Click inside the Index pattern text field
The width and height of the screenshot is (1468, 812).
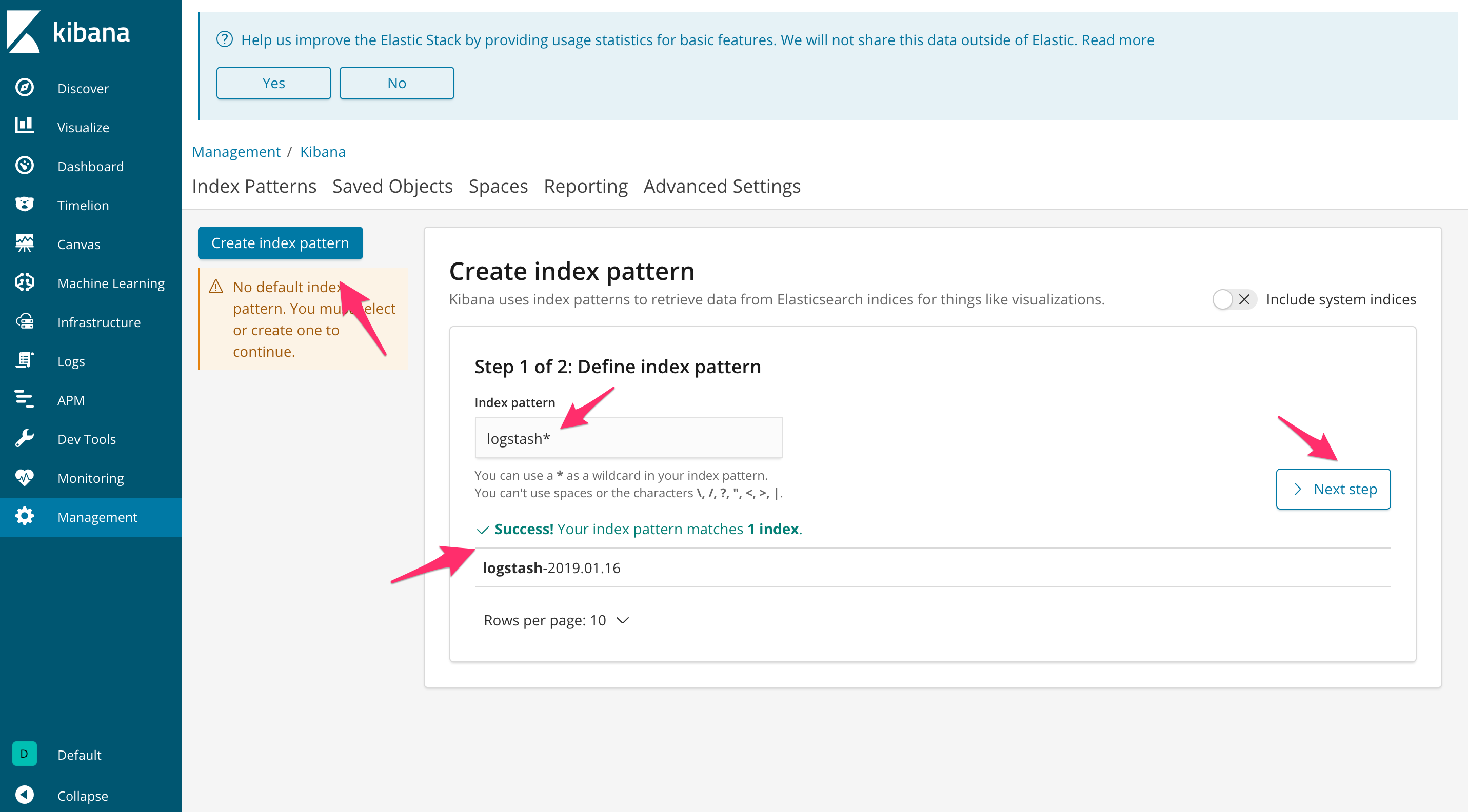tap(628, 438)
